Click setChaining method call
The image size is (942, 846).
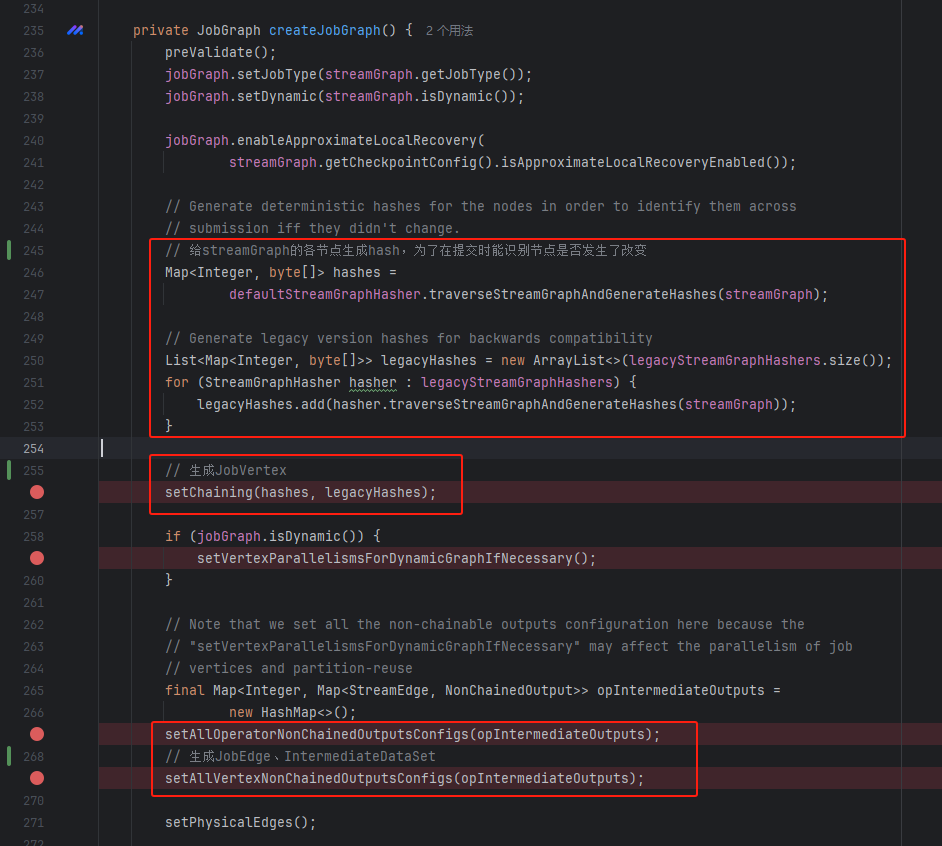pyautogui.click(x=209, y=493)
